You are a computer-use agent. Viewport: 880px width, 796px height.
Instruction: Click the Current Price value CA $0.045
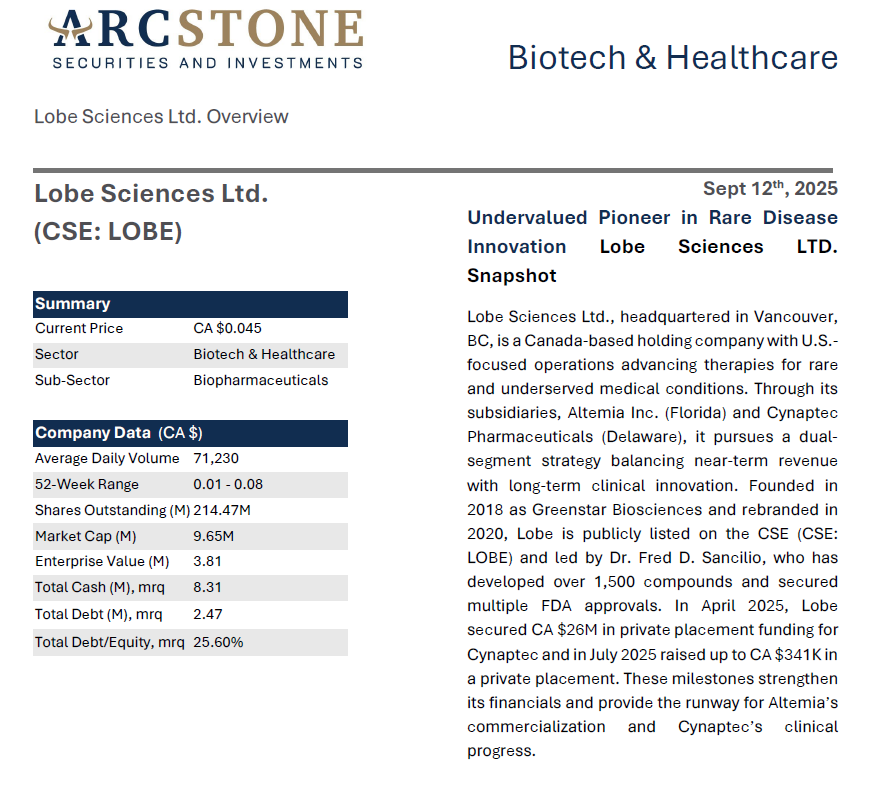pos(228,329)
